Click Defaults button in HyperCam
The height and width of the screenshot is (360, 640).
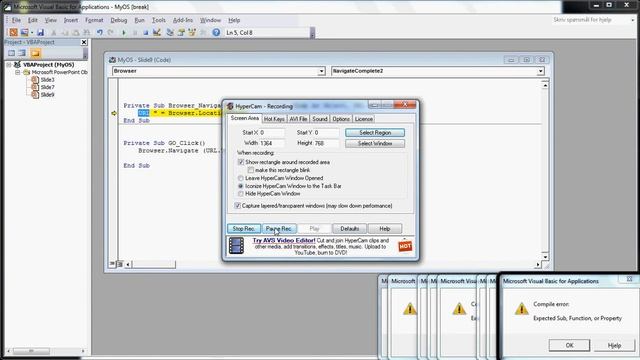click(349, 229)
